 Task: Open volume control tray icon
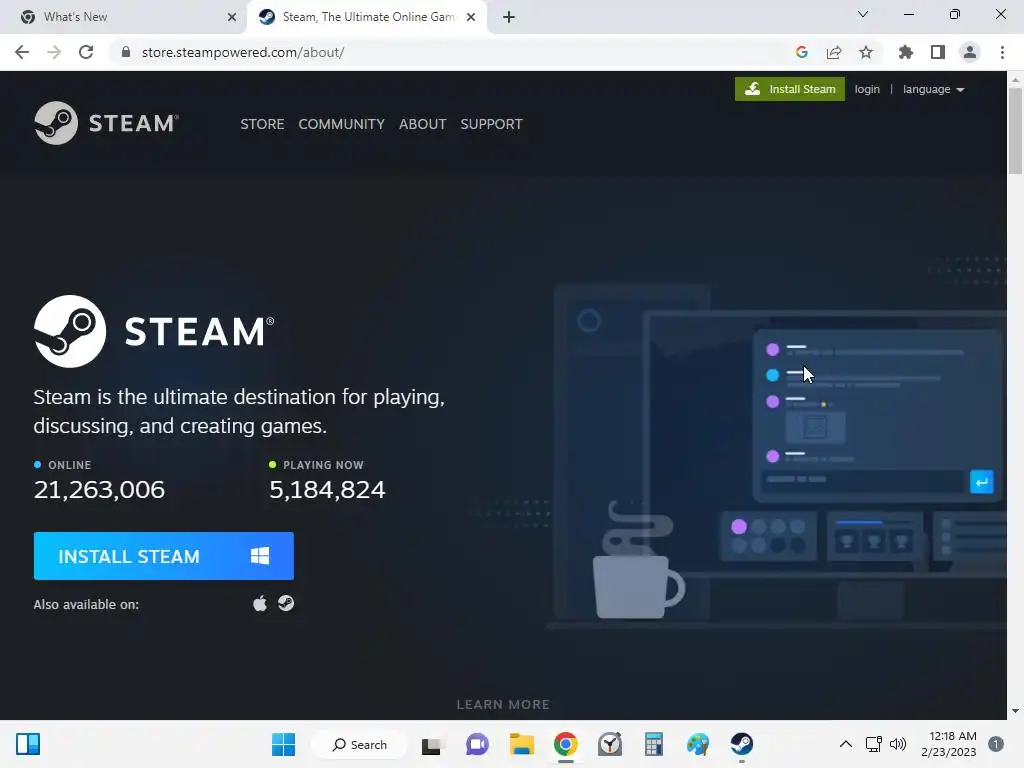pyautogui.click(x=898, y=744)
